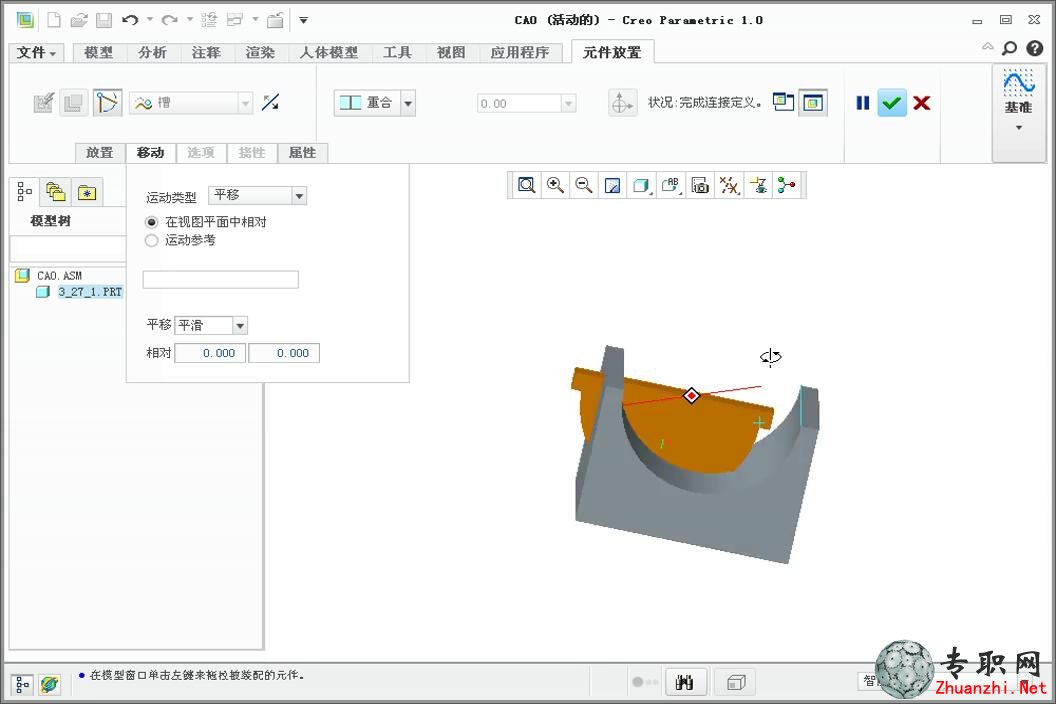Switch to the 视图 ribbon tab

[x=451, y=53]
